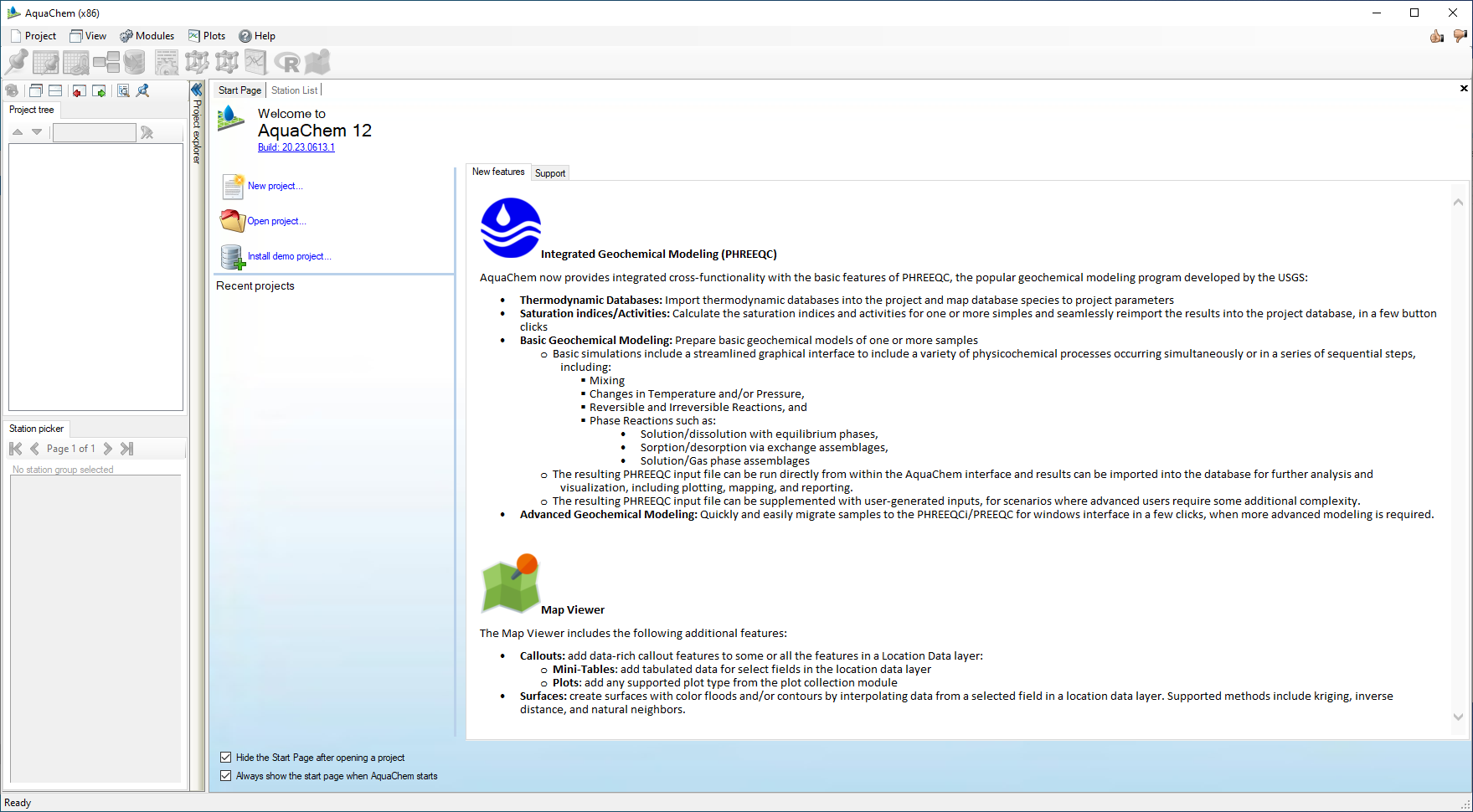This screenshot has width=1473, height=812.
Task: Switch to the Station List tab
Action: [x=295, y=90]
